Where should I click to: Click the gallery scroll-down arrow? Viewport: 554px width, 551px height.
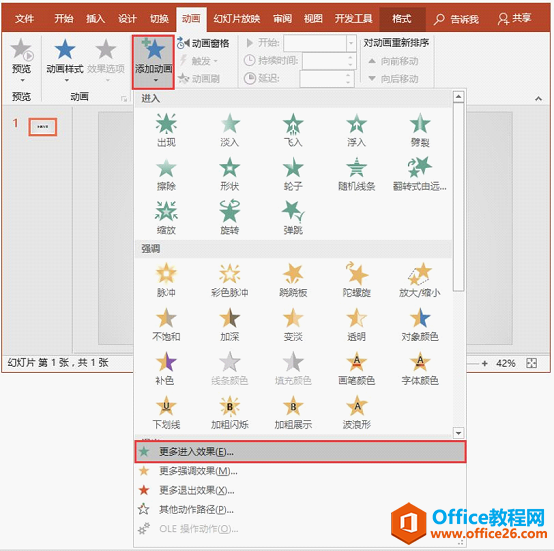458,433
